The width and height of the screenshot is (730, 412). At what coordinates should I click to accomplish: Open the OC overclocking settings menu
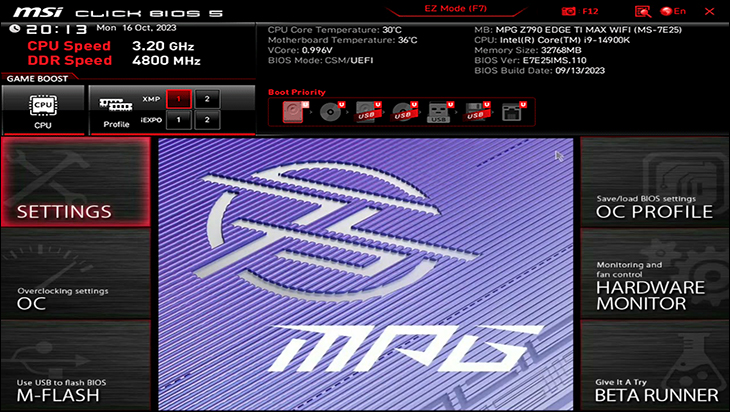pyautogui.click(x=76, y=274)
